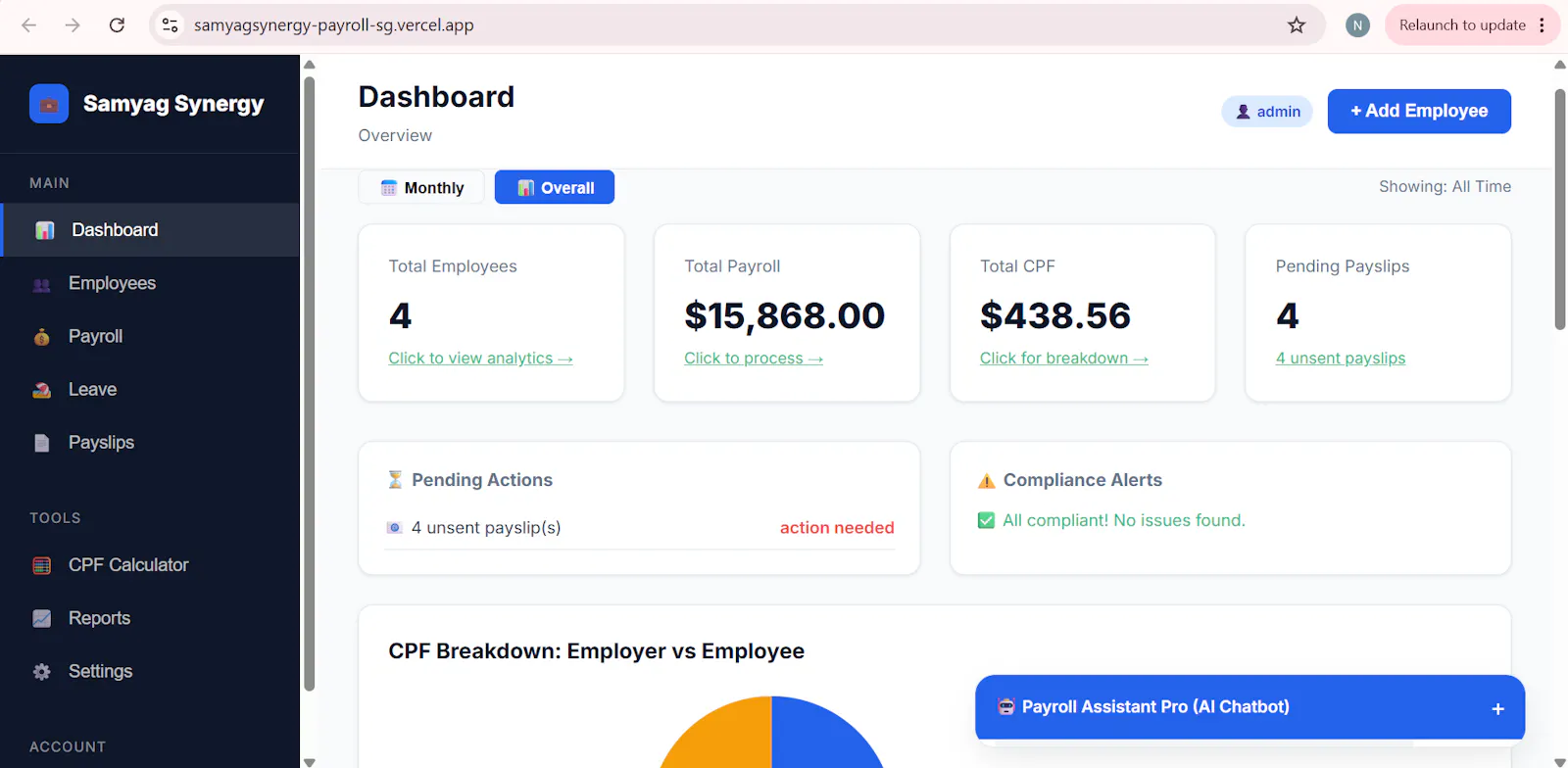1568x768 pixels.
Task: Click the Settings gear icon
Action: click(41, 671)
